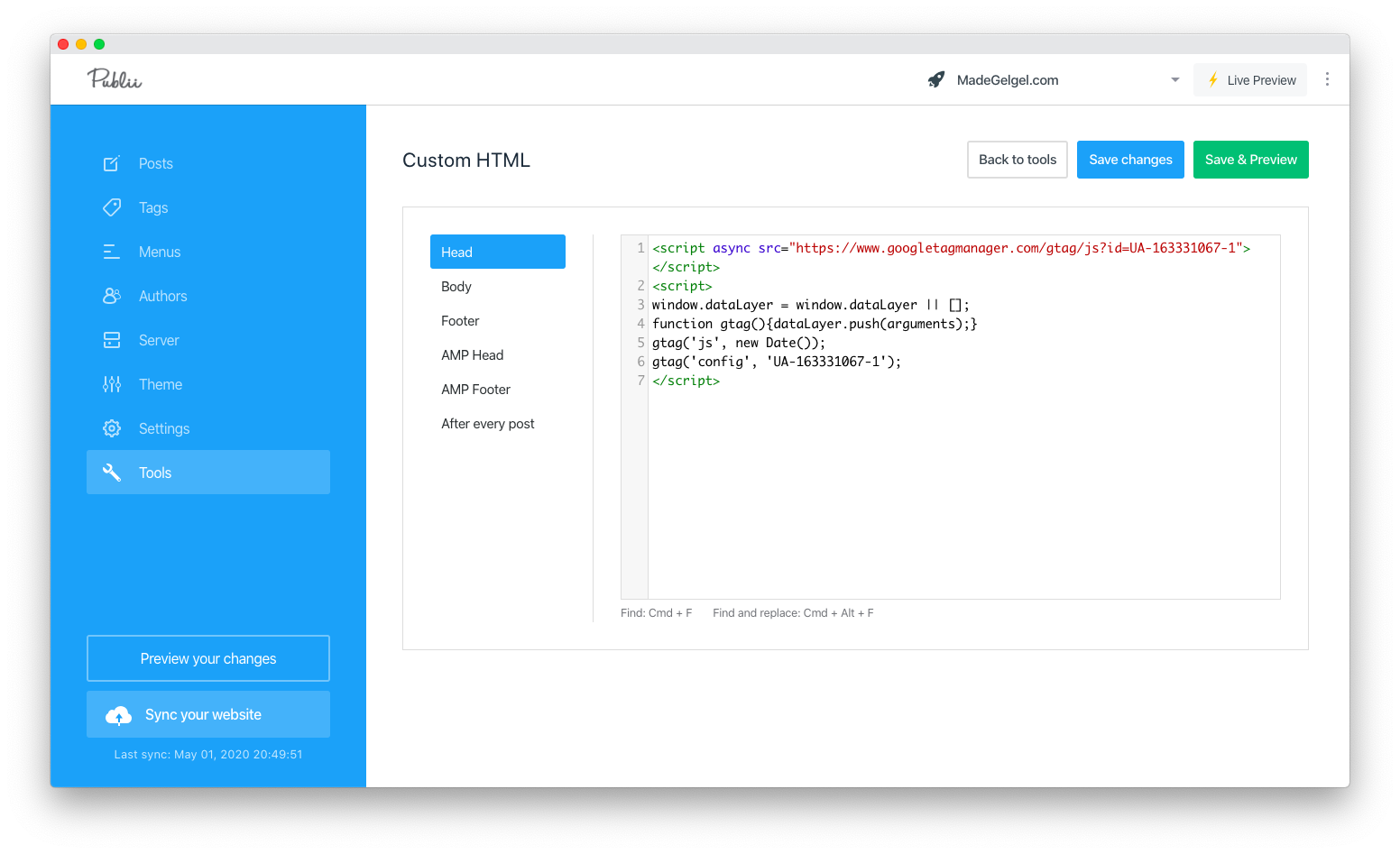Click the Tags label icon

112,207
